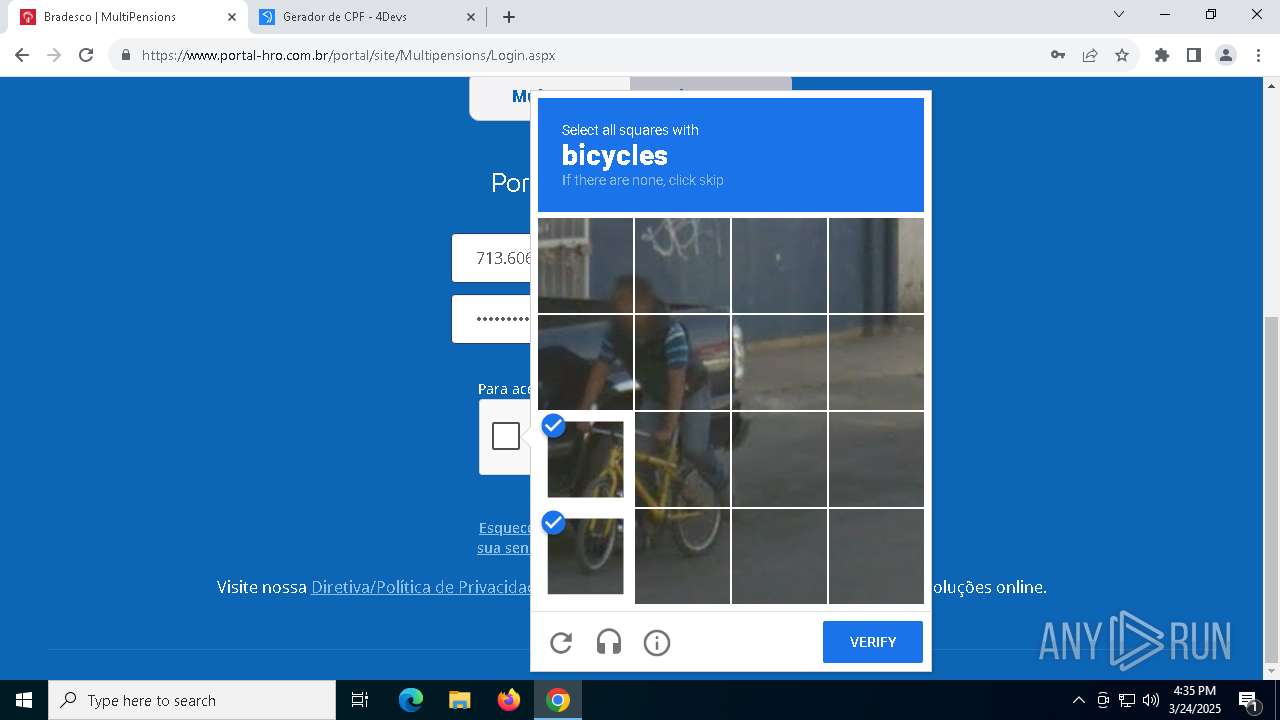The image size is (1280, 720).
Task: Go back to previous page
Action: click(x=22, y=55)
